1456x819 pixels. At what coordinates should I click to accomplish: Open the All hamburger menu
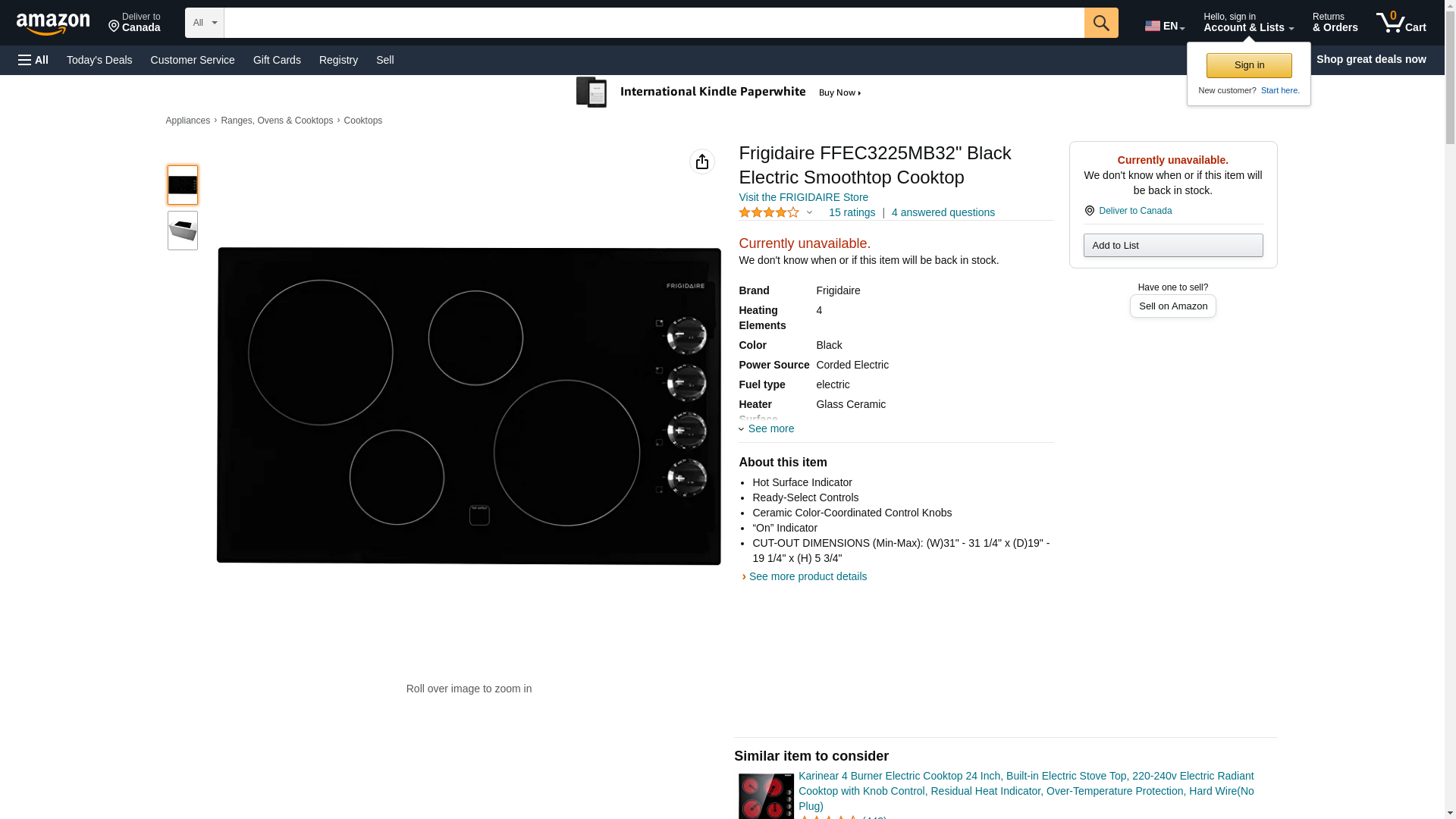click(33, 60)
